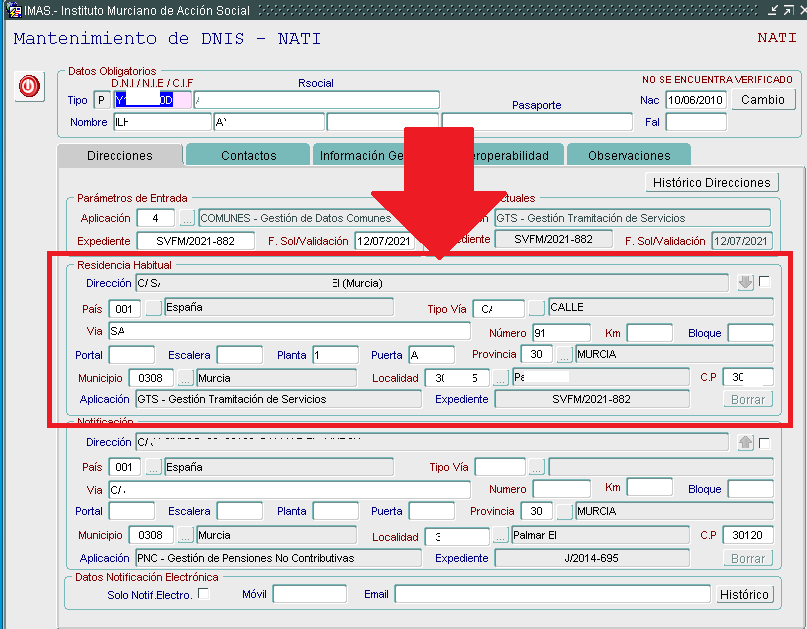Open lookup button next to Aplicación 4
Screen dimensions: 807x629
point(187,218)
